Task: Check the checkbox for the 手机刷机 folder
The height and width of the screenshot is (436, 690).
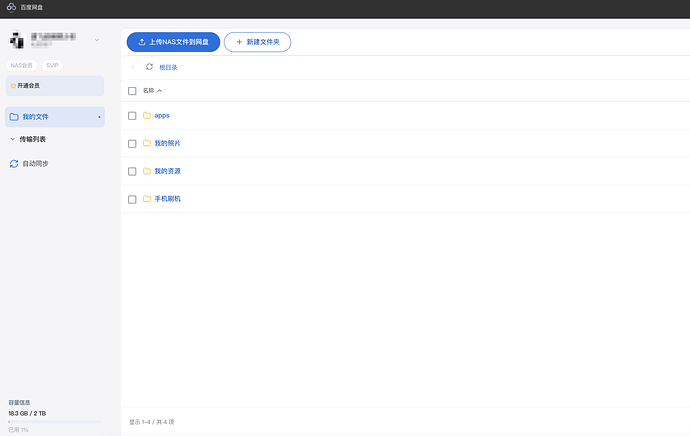Action: click(132, 199)
